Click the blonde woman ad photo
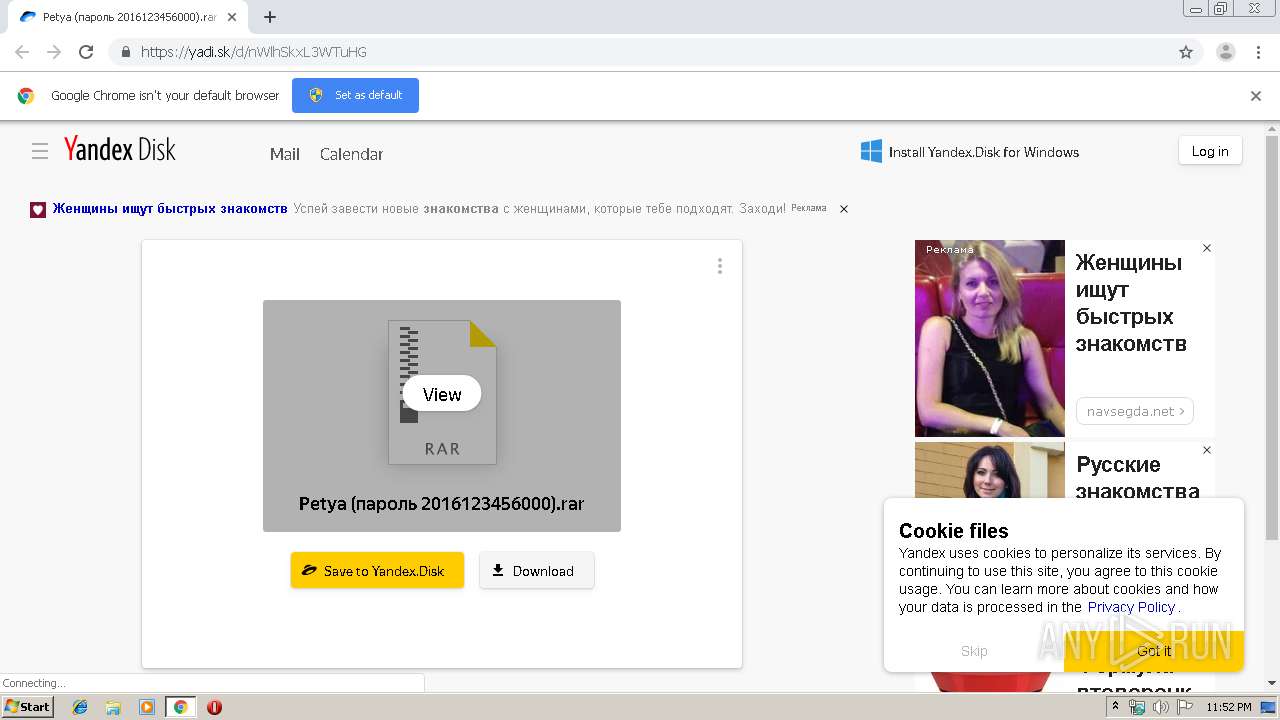The image size is (1280, 720). [990, 338]
